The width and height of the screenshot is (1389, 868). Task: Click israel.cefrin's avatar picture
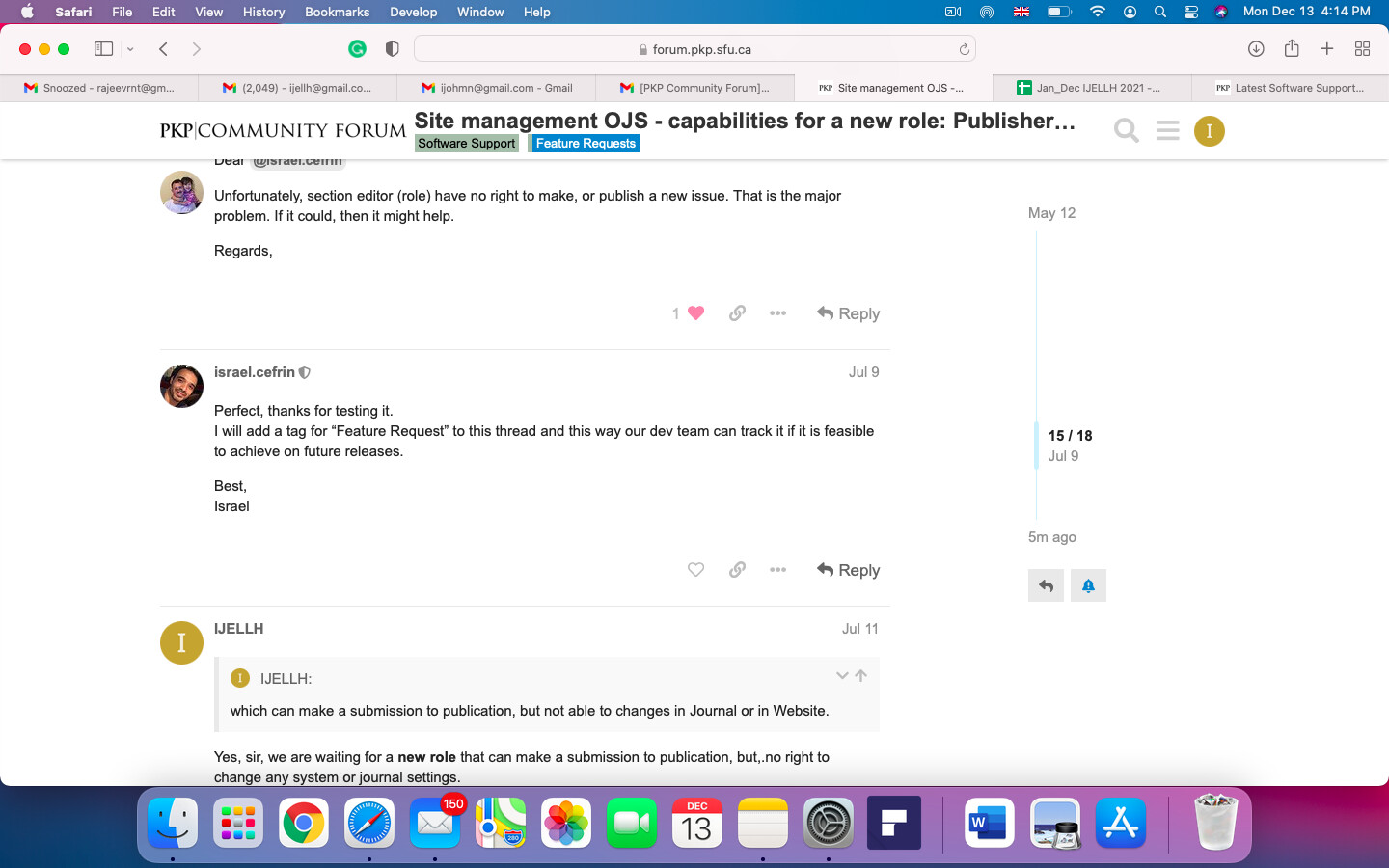pyautogui.click(x=181, y=386)
